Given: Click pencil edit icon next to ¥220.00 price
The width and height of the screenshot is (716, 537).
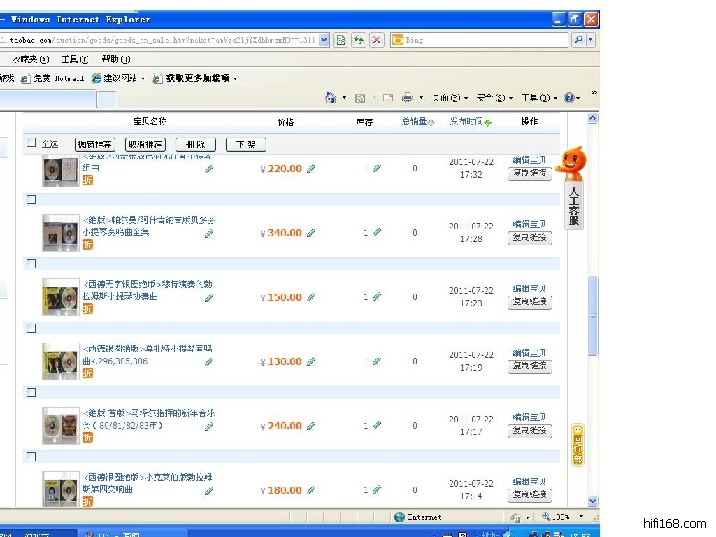Looking at the screenshot, I should 311,169.
